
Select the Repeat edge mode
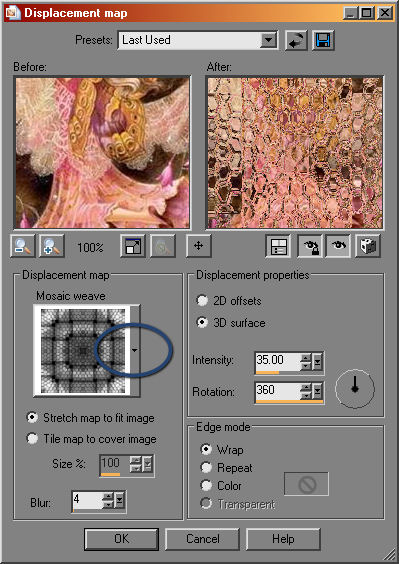coord(206,468)
